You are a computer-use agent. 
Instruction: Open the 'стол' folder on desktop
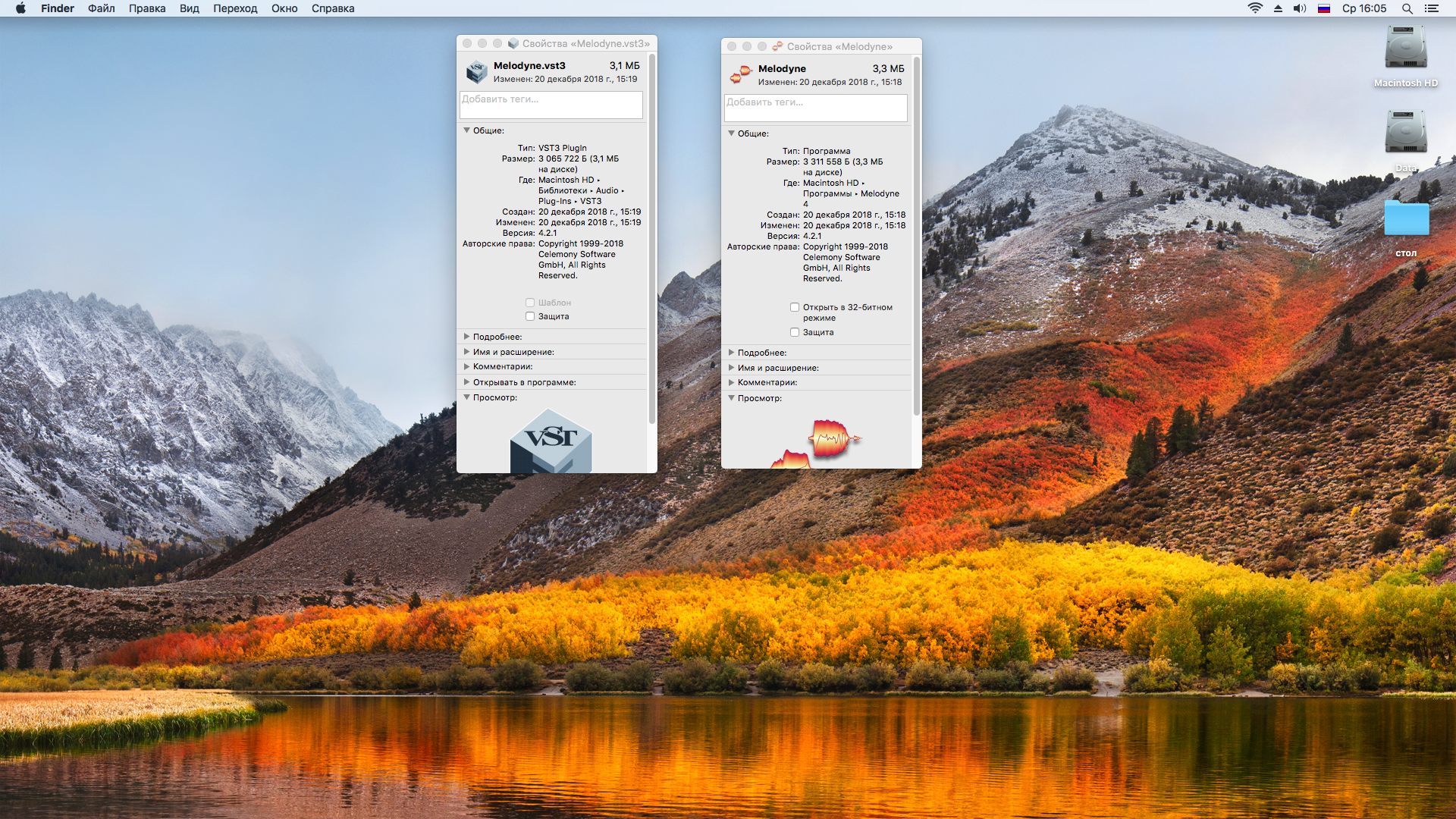point(1406,219)
